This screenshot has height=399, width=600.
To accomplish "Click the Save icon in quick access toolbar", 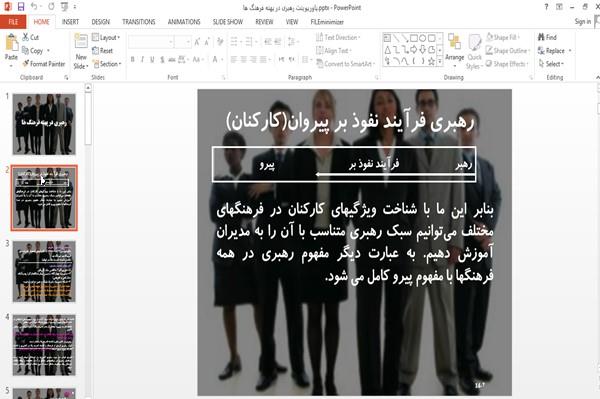I will point(21,7).
